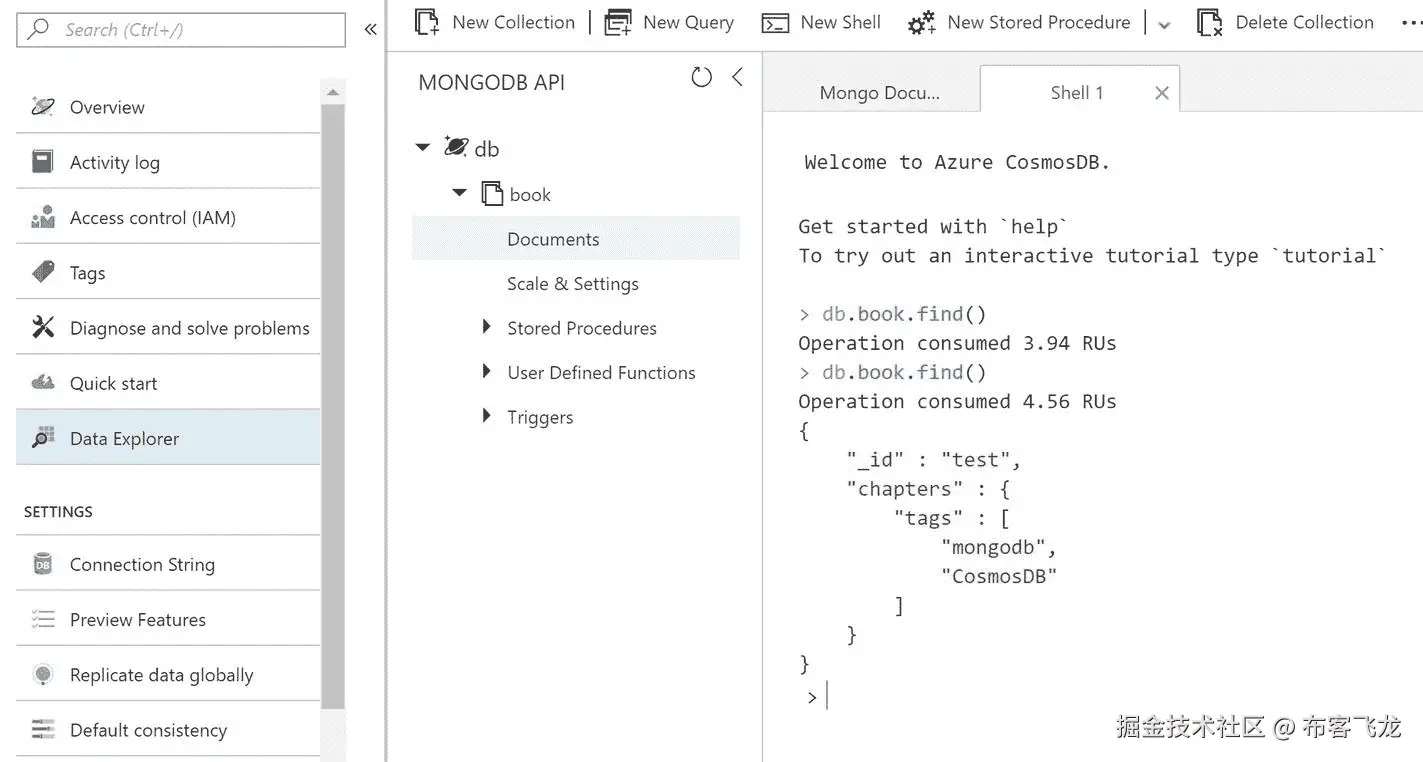Screen dimensions: 1423x762
Task: Open Scale & Settings for the book collection
Action: [572, 283]
